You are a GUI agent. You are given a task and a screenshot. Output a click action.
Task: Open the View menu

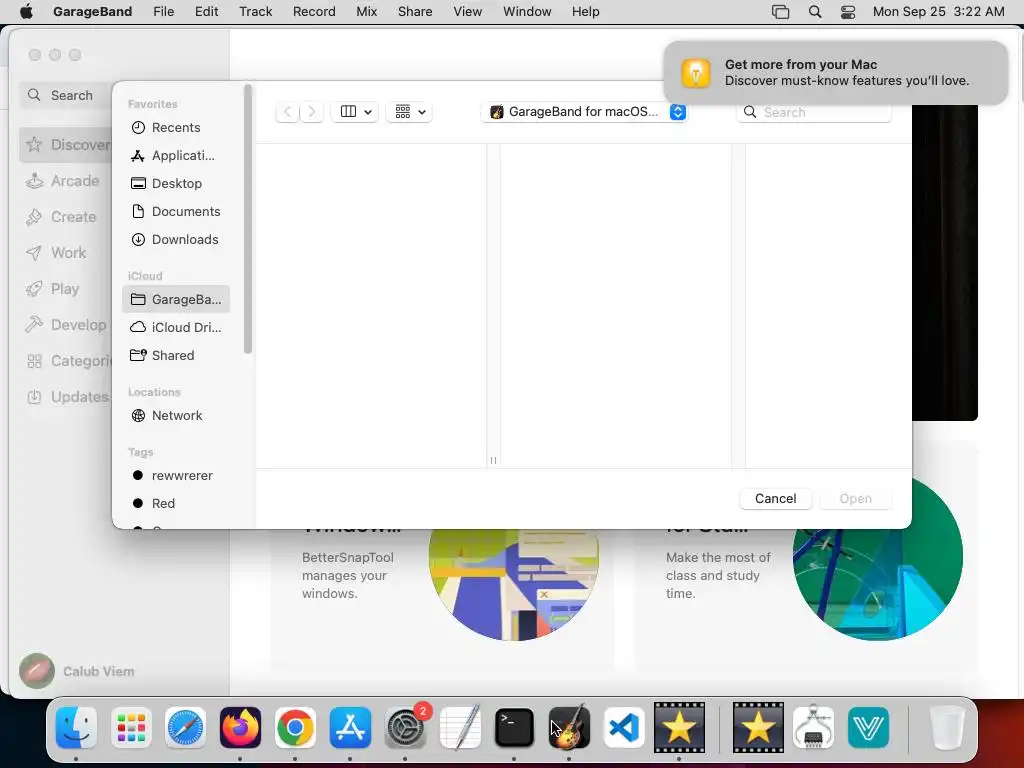click(x=468, y=12)
